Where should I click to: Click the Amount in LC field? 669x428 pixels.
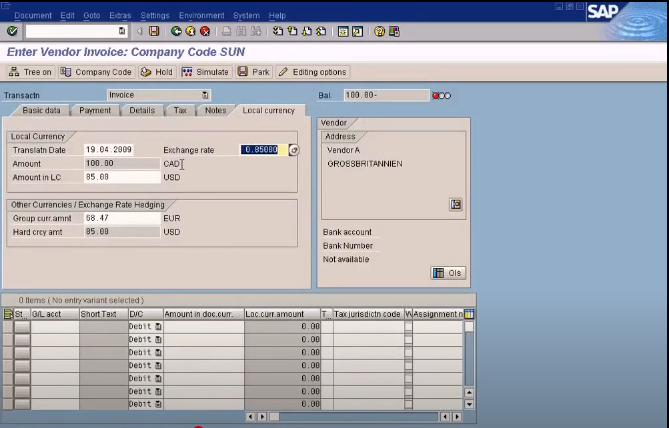122,177
